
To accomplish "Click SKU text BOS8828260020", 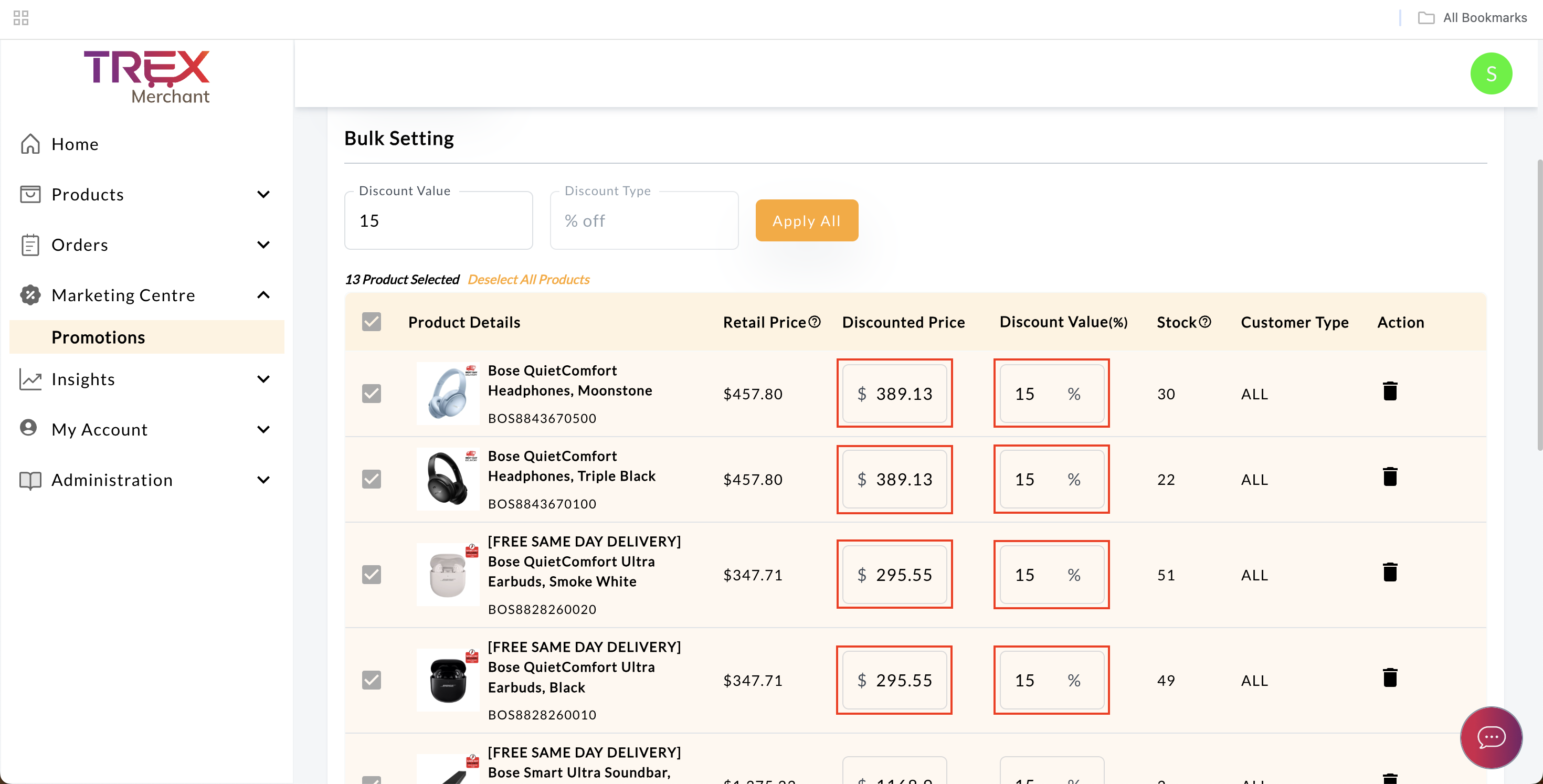I will point(542,609).
